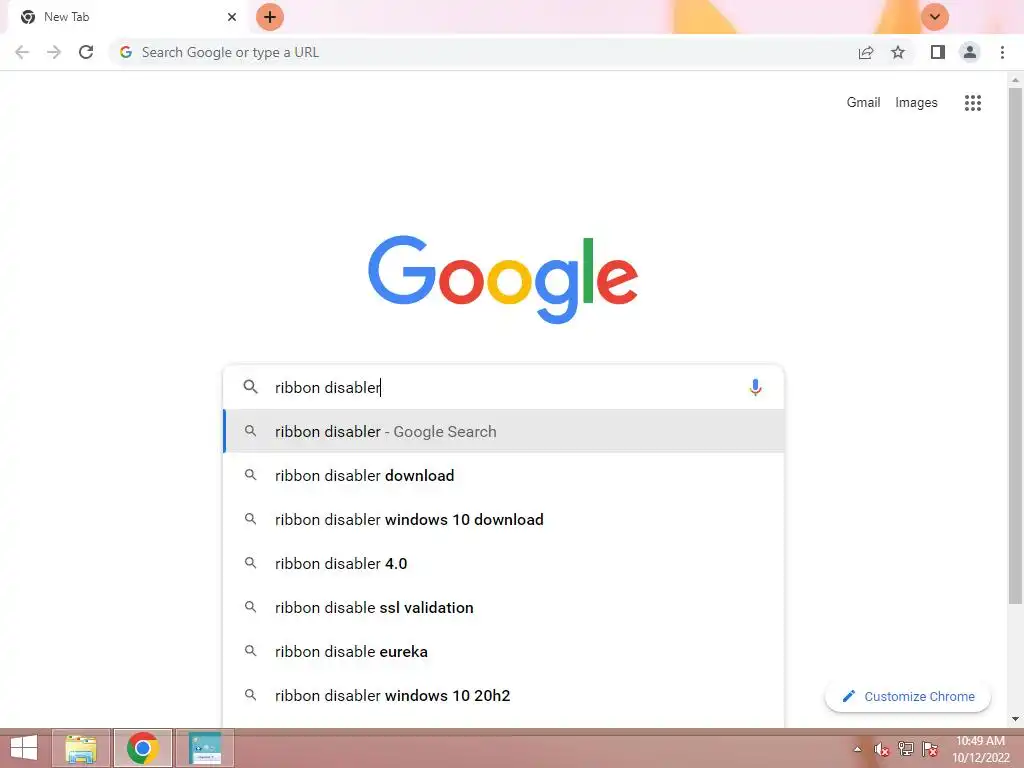
Task: Click magnifier icon beside 'ribbon disable eureka'
Action: tap(250, 651)
